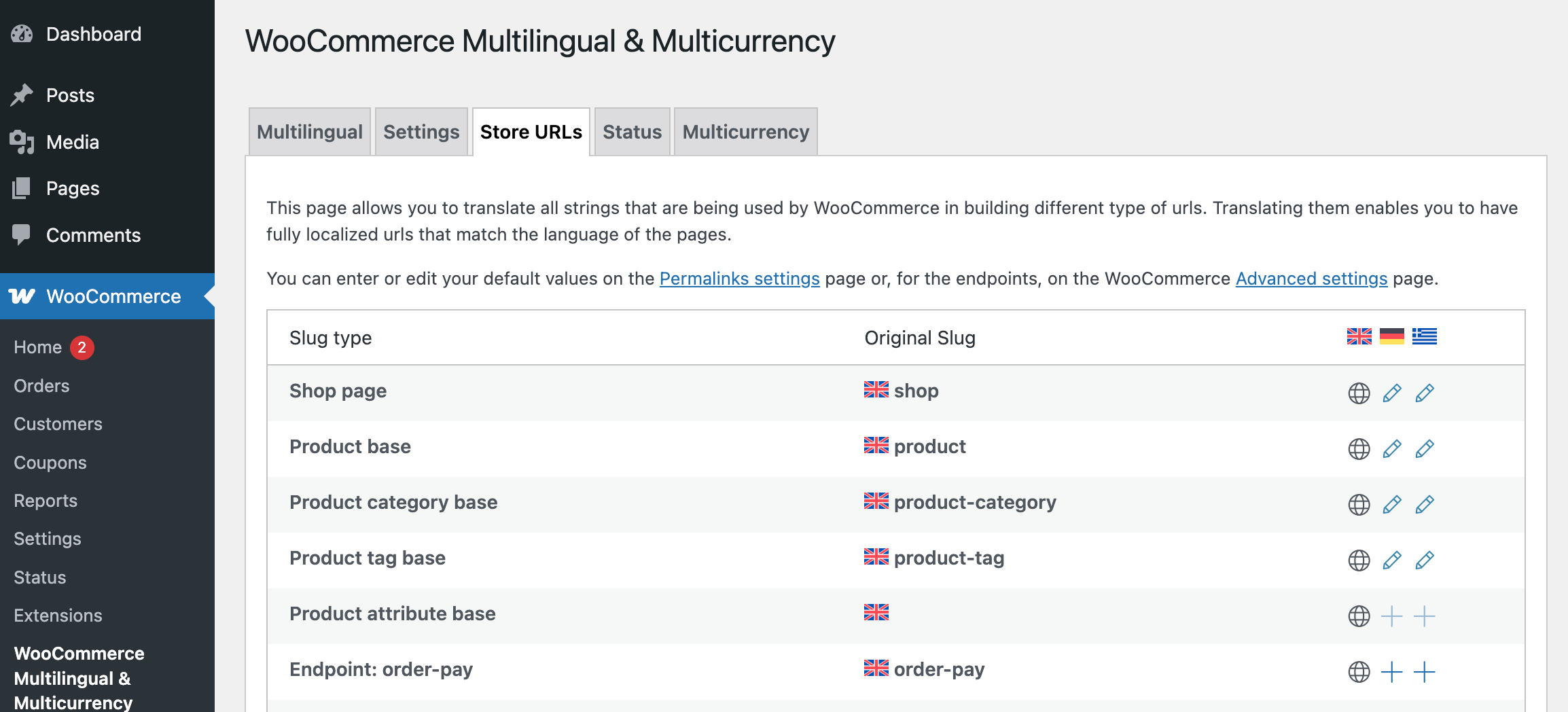Open the Reports submenu item
This screenshot has height=712, width=1568.
[46, 501]
